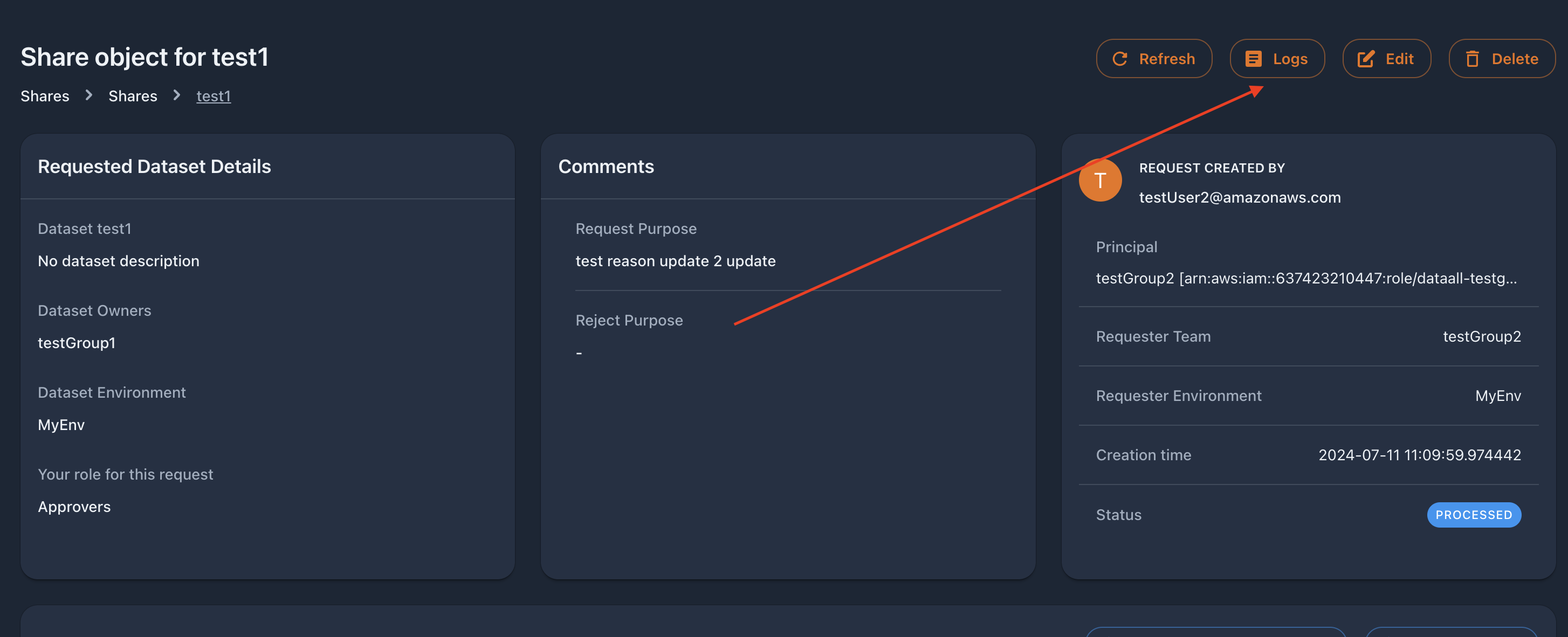Click first breadcrumb chevron separator

(x=89, y=95)
